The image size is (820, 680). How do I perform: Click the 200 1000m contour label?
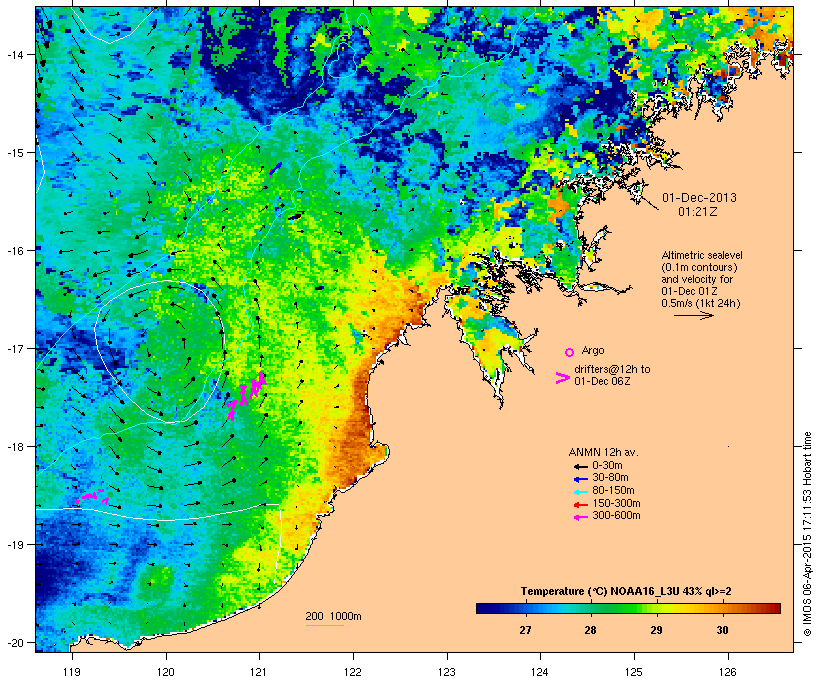point(333,616)
